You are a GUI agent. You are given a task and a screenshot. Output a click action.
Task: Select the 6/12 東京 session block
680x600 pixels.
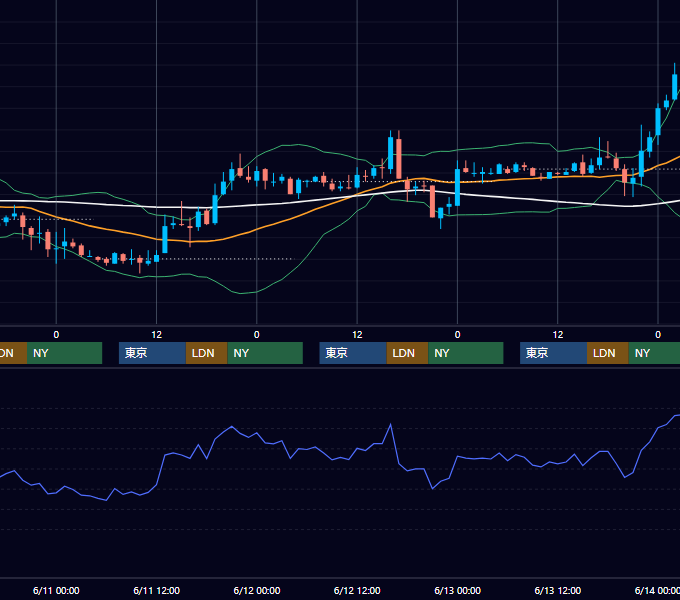point(353,353)
